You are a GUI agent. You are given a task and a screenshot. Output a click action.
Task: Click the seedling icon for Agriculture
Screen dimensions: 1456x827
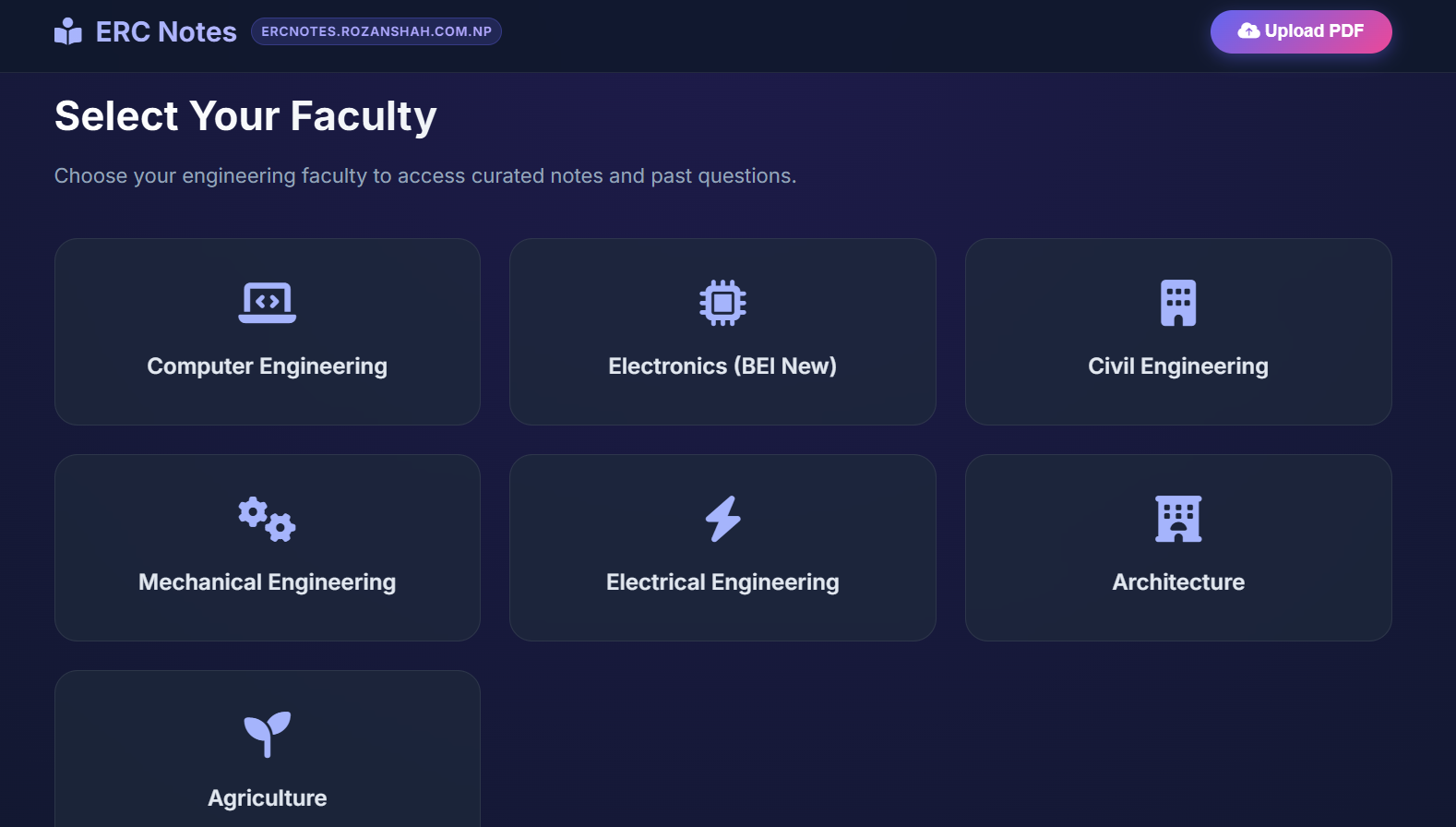point(268,735)
